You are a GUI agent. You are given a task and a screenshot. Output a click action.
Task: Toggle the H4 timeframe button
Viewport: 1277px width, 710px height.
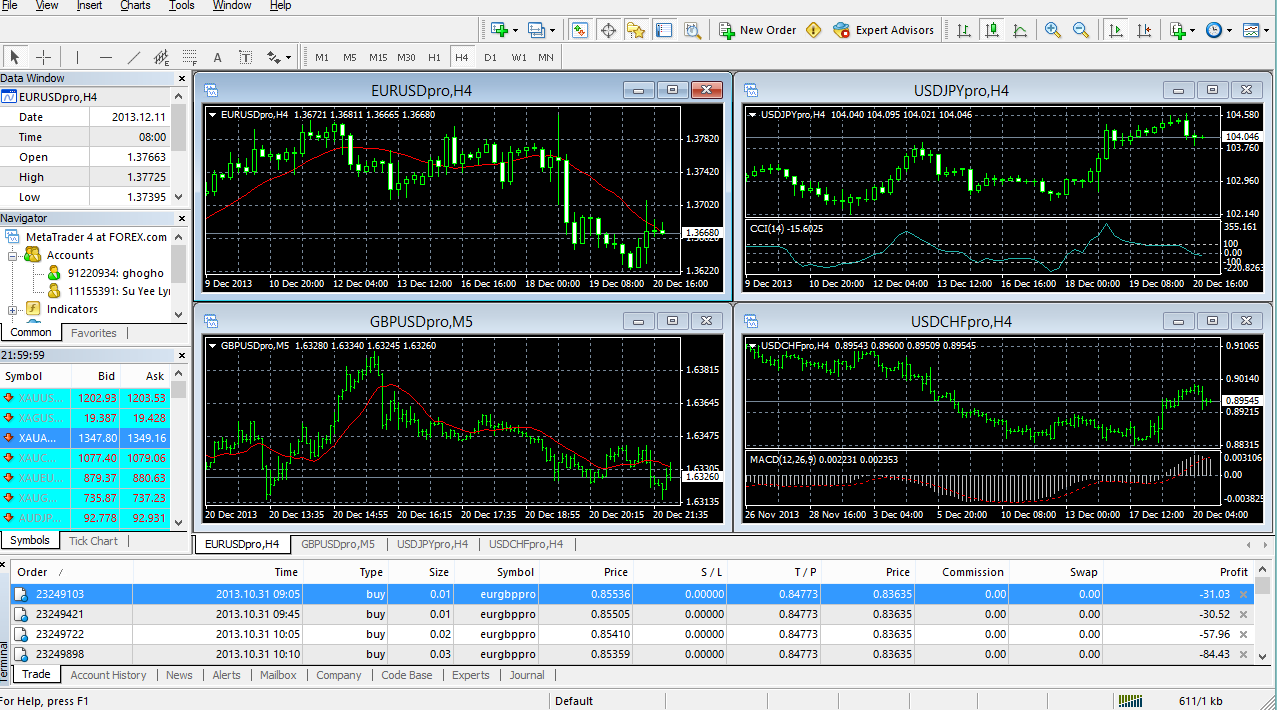click(x=462, y=57)
